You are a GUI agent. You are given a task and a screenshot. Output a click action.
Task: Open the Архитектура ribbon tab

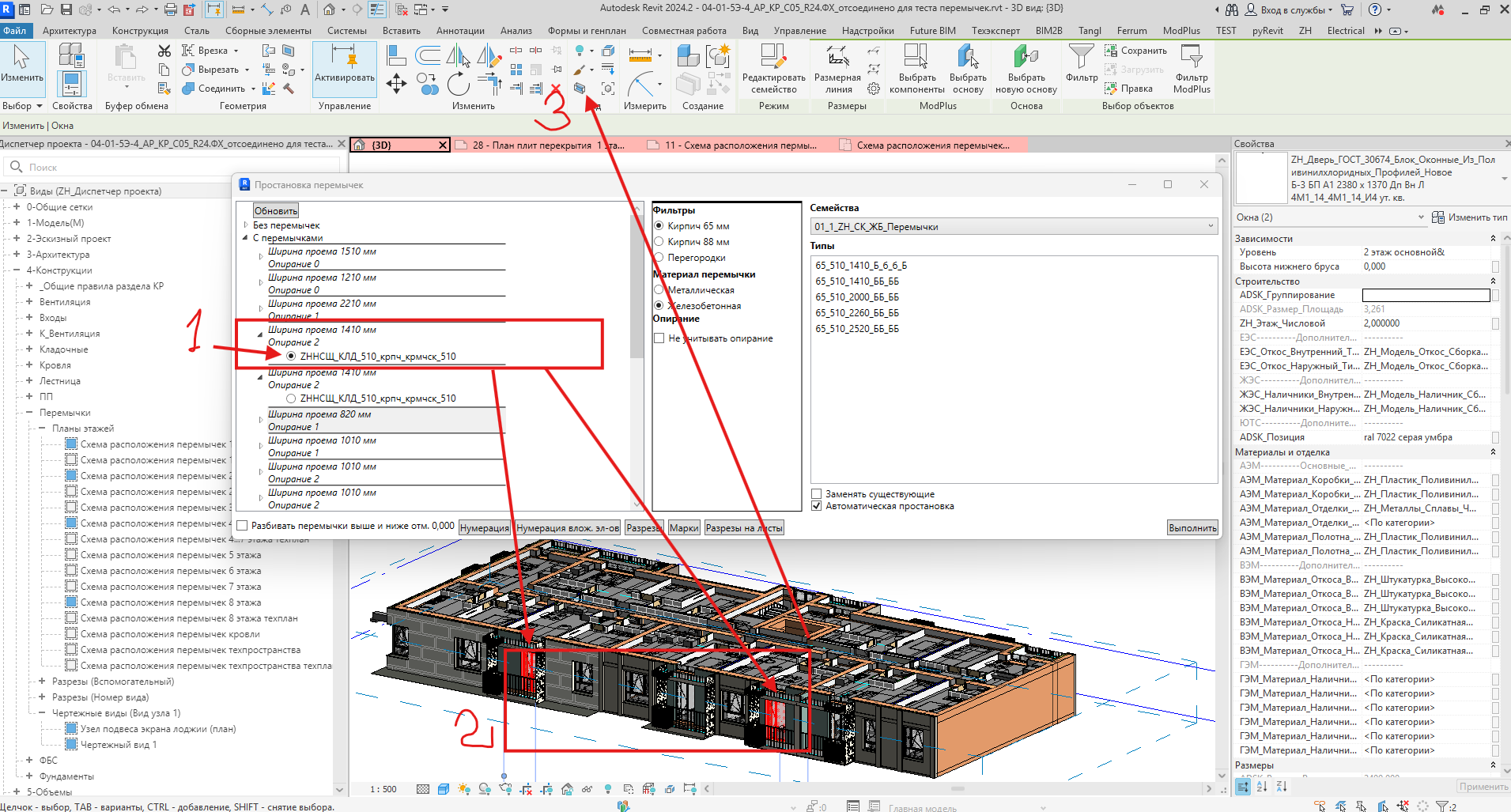click(70, 31)
